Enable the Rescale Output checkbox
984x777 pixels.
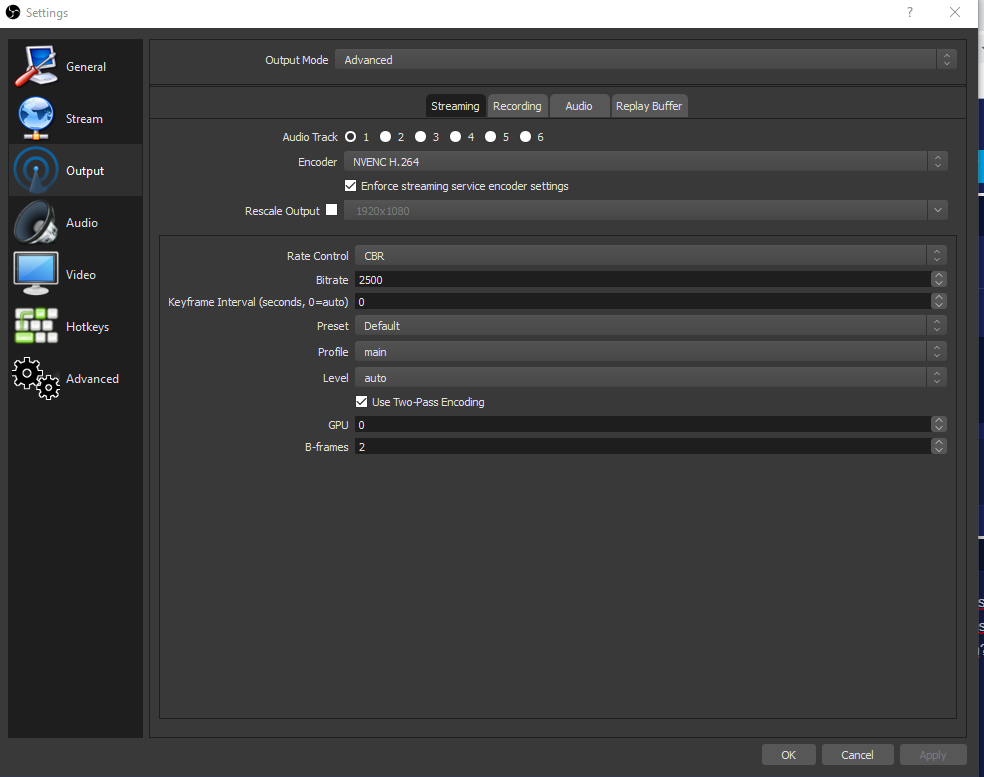[x=331, y=210]
